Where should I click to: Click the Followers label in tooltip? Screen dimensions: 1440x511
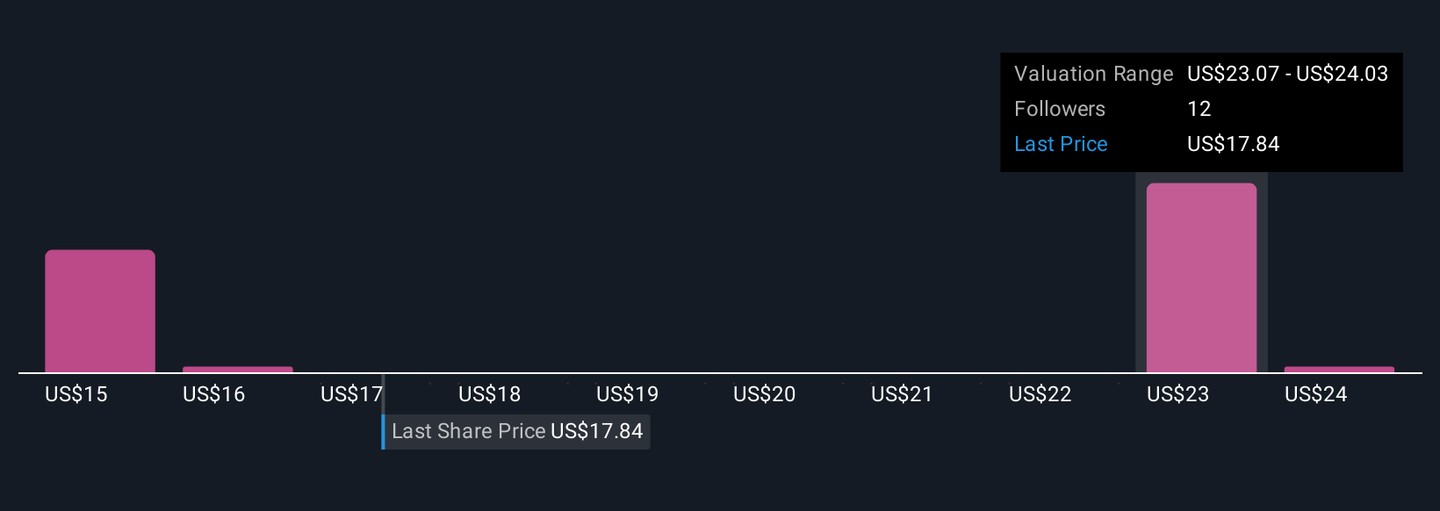[1060, 109]
